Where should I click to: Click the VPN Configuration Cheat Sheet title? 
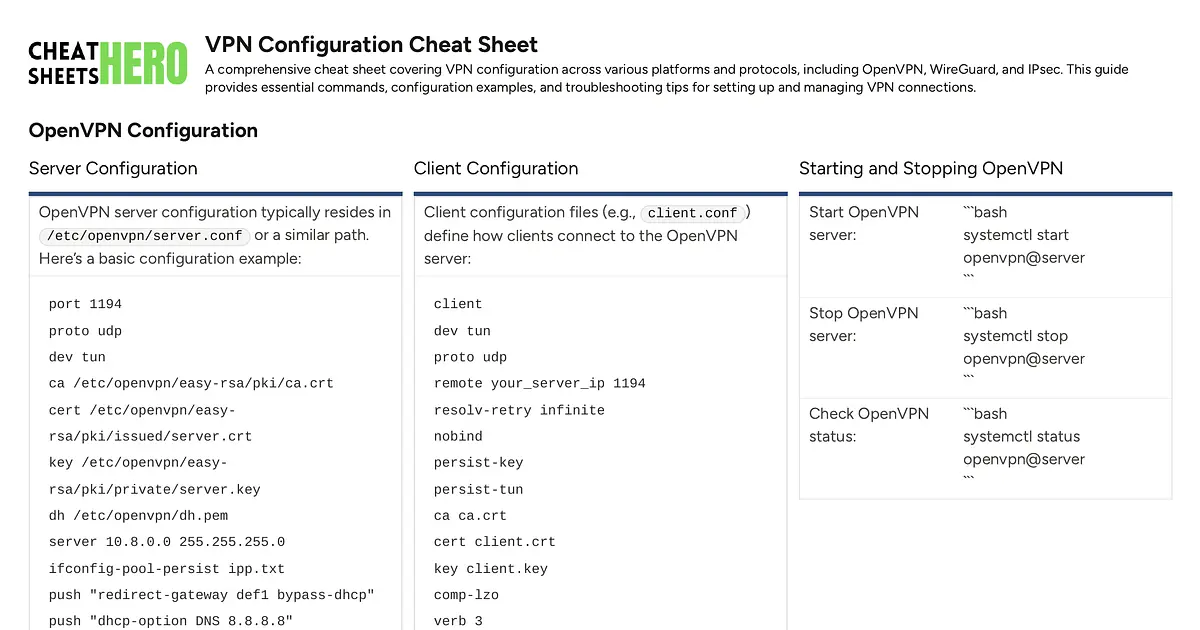click(x=370, y=44)
